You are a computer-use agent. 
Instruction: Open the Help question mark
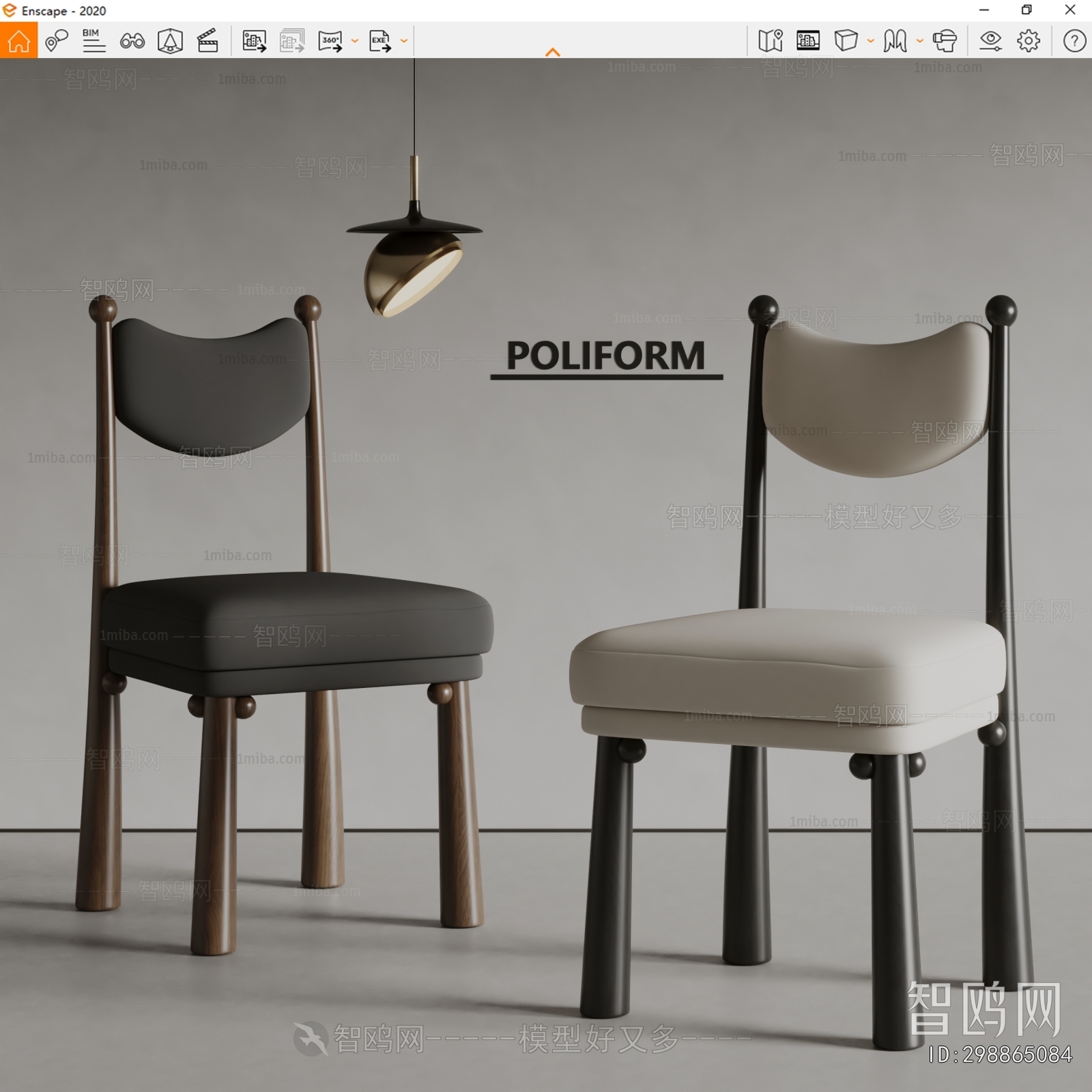click(1074, 41)
